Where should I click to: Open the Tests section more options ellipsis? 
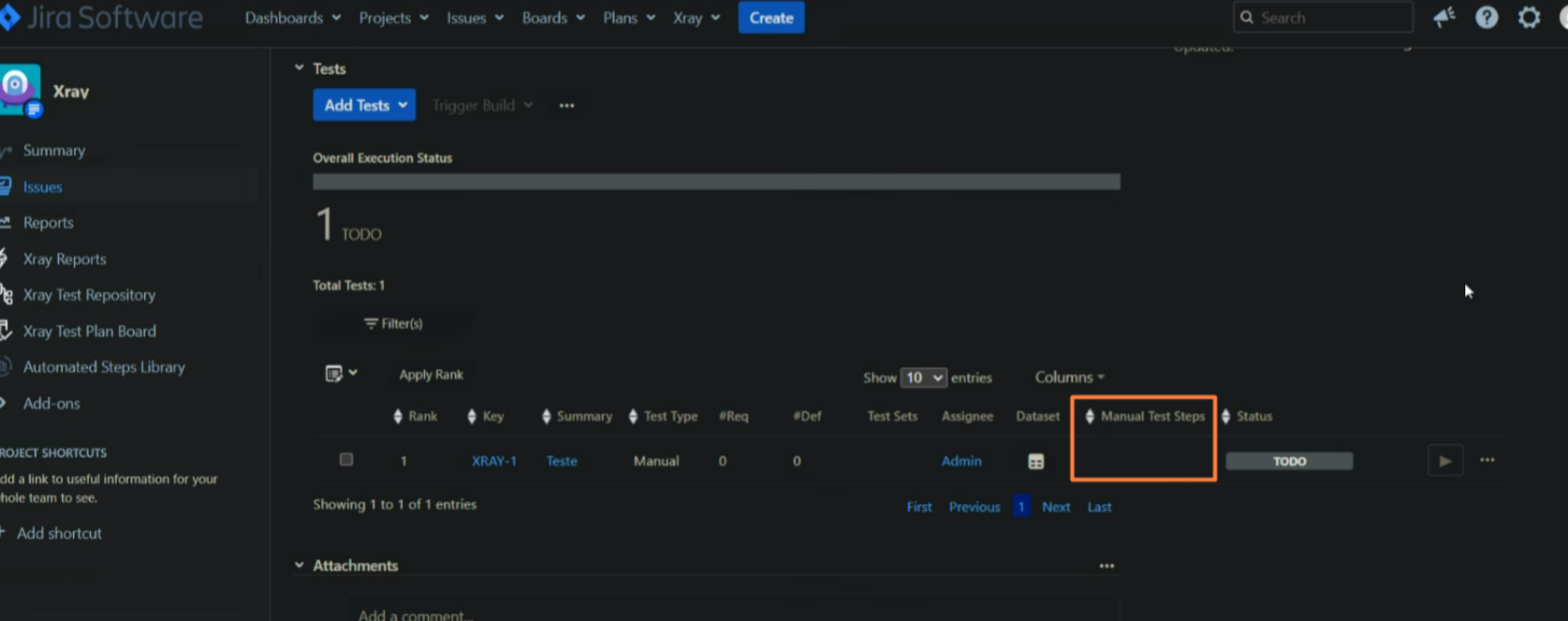click(566, 106)
